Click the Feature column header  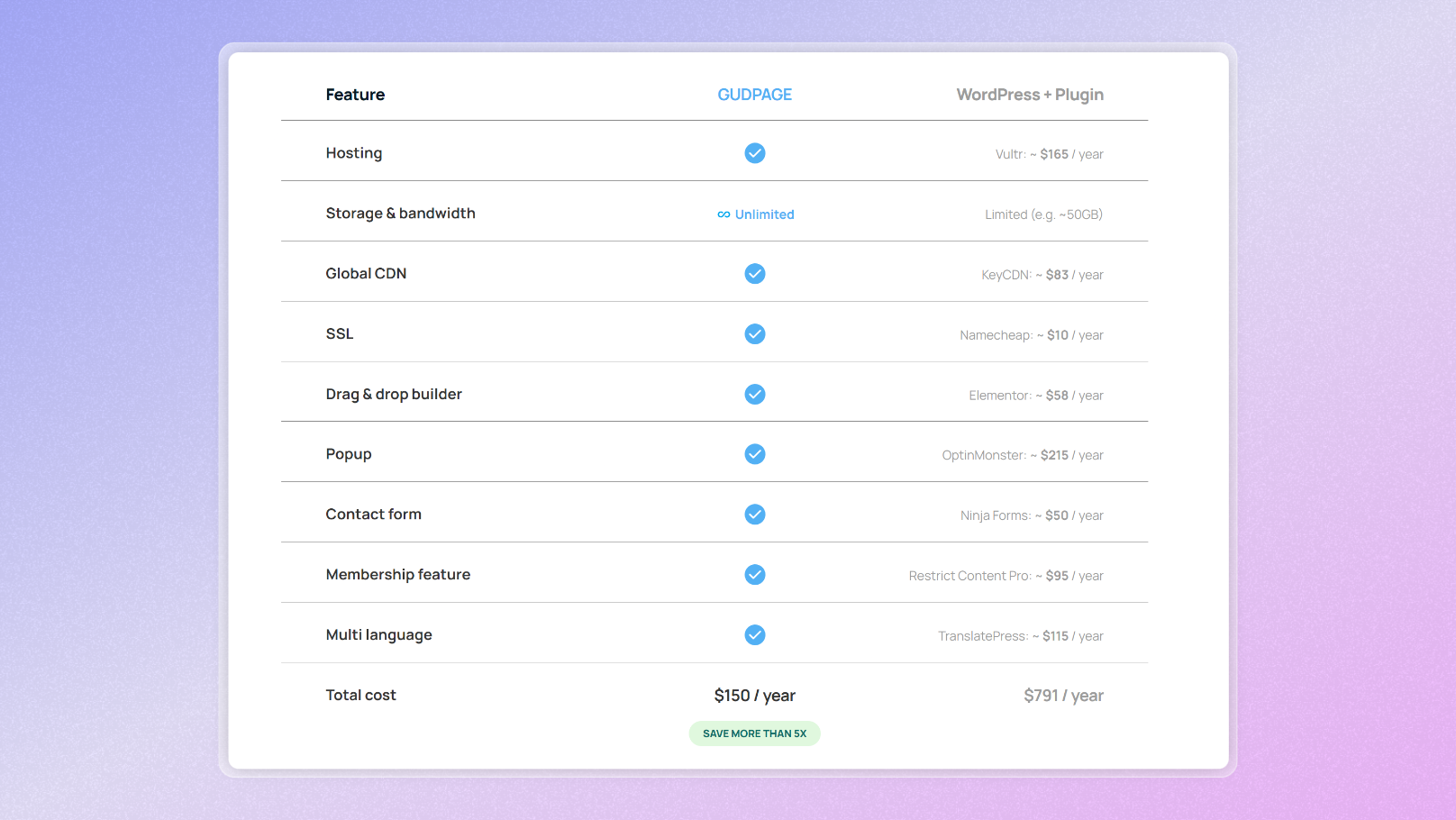coord(355,95)
